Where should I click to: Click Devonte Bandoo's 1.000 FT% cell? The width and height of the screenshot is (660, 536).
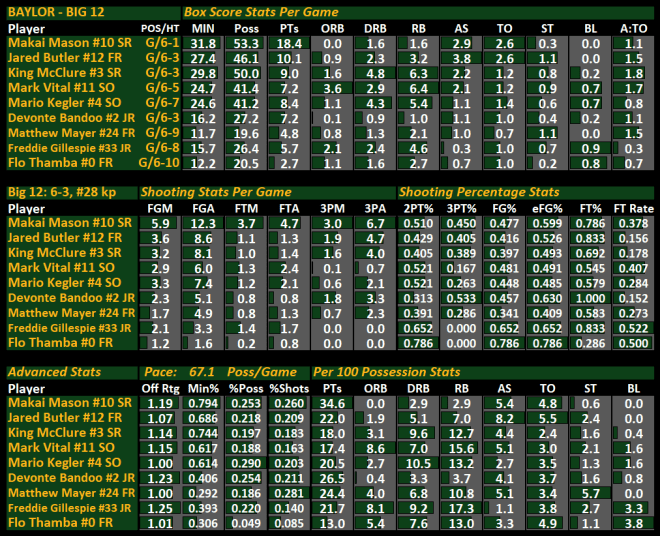pos(590,299)
